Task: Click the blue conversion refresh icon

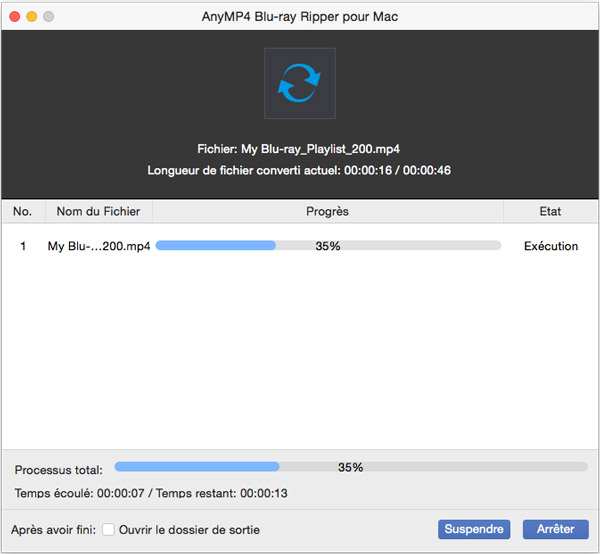Action: tap(299, 83)
